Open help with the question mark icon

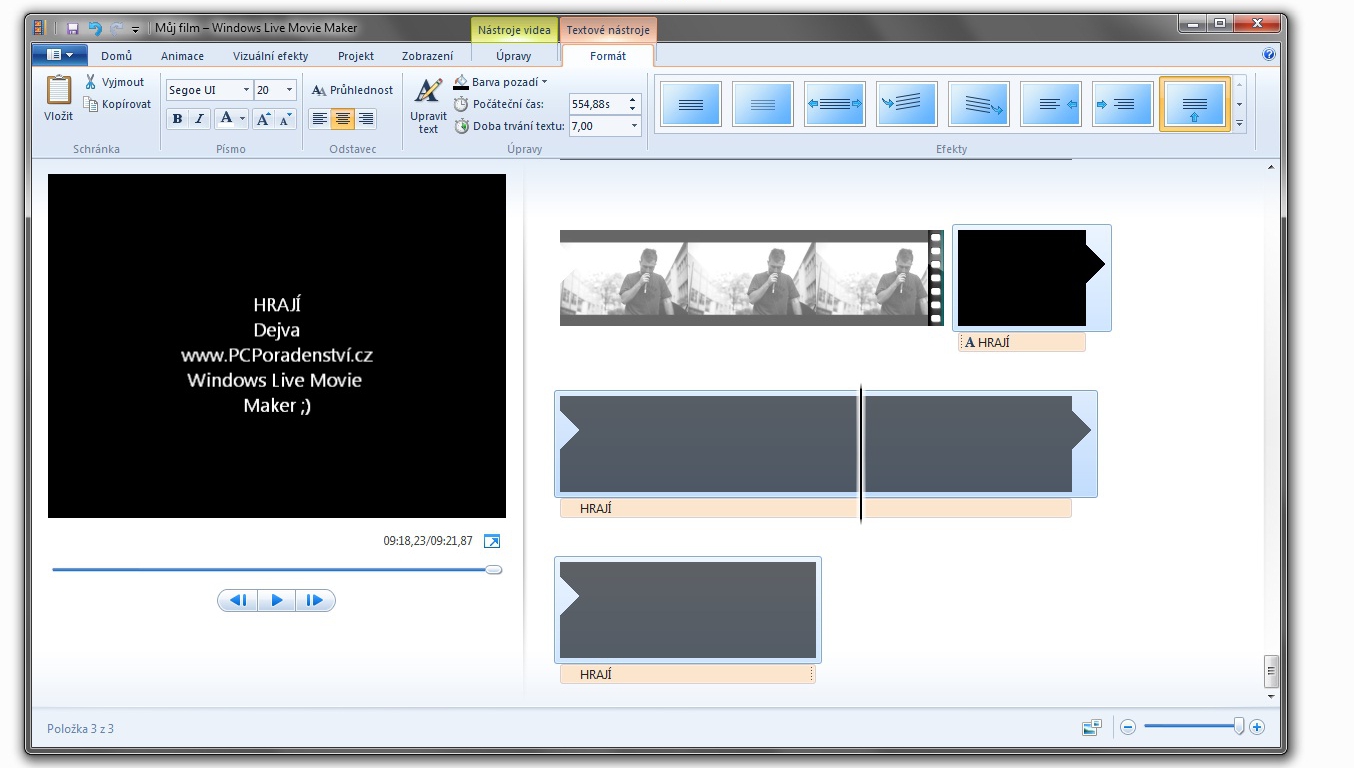[x=1269, y=55]
